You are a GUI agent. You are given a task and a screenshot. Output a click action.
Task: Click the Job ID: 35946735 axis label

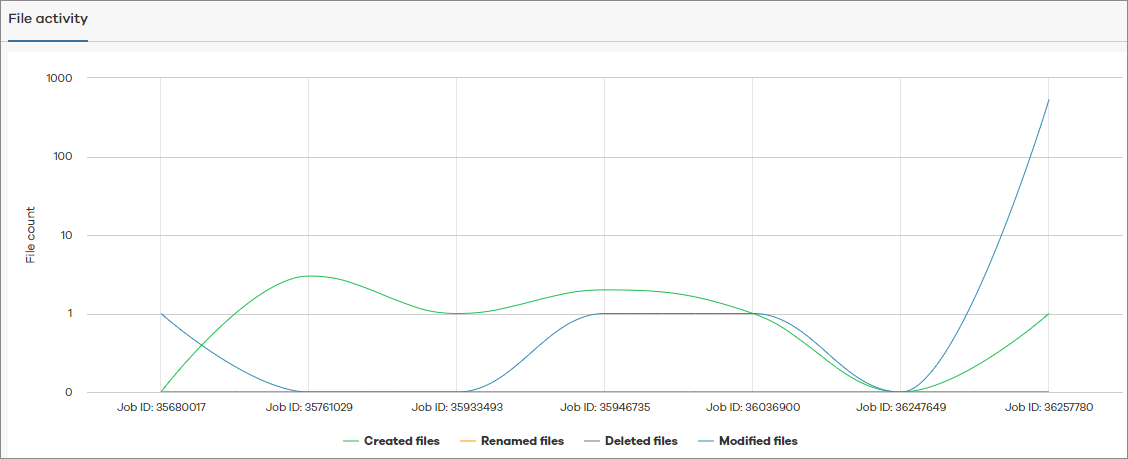tap(604, 408)
